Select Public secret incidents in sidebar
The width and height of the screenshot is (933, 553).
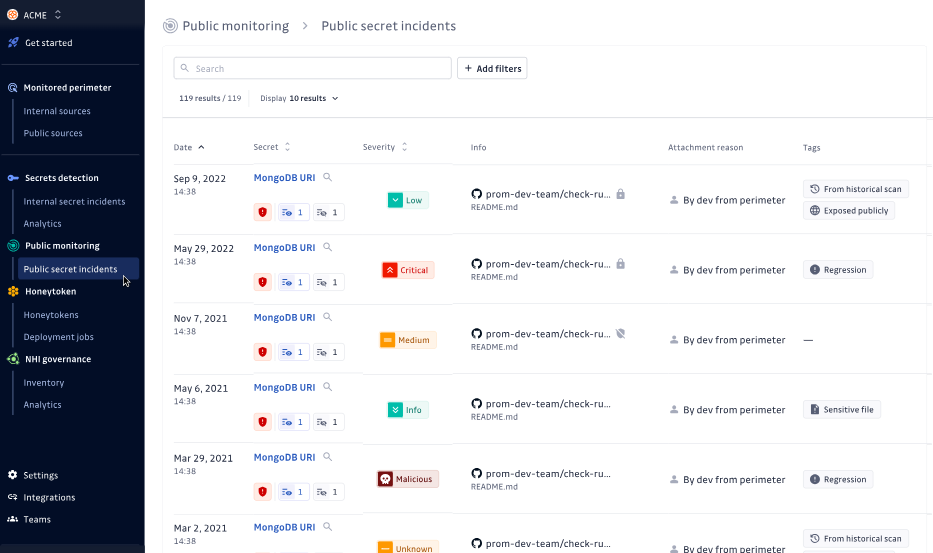pyautogui.click(x=79, y=269)
